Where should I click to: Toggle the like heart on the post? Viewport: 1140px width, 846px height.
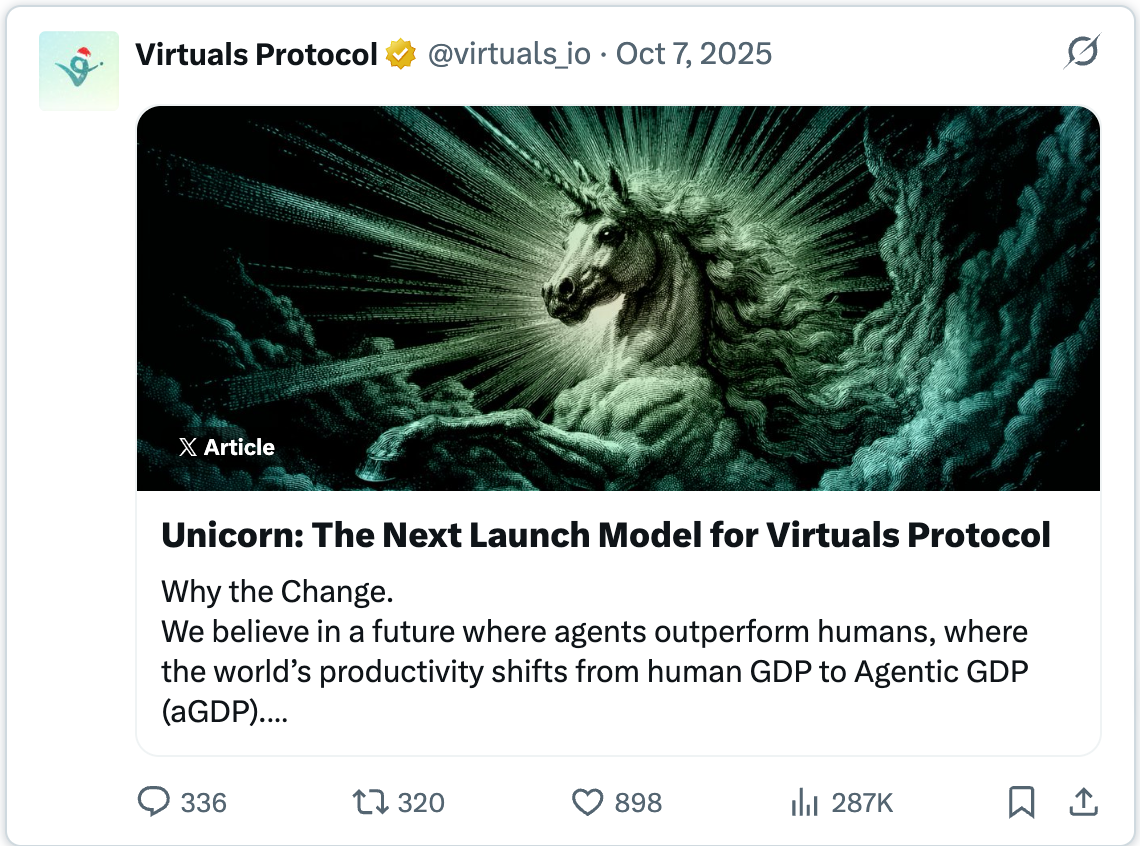[590, 801]
